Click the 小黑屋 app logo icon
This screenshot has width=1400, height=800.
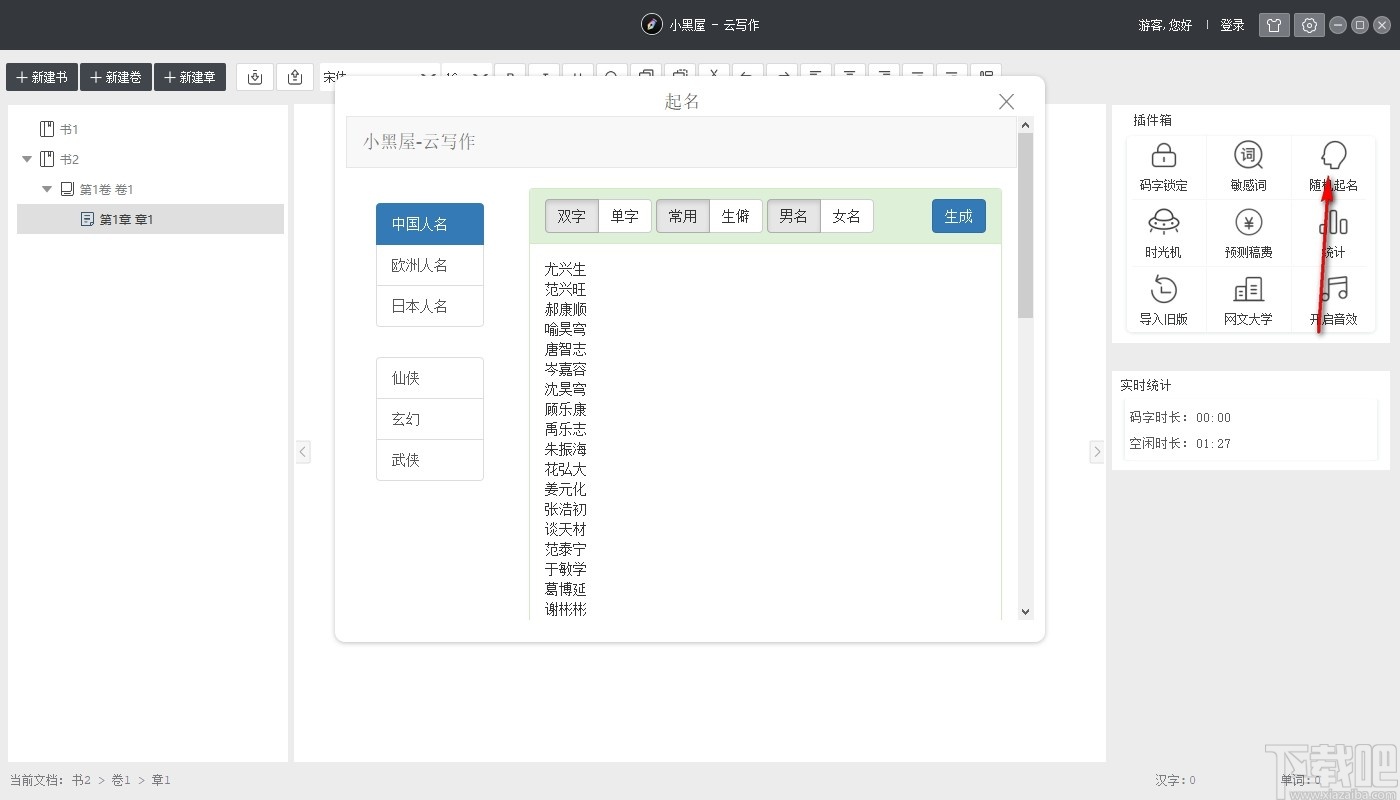coord(652,25)
